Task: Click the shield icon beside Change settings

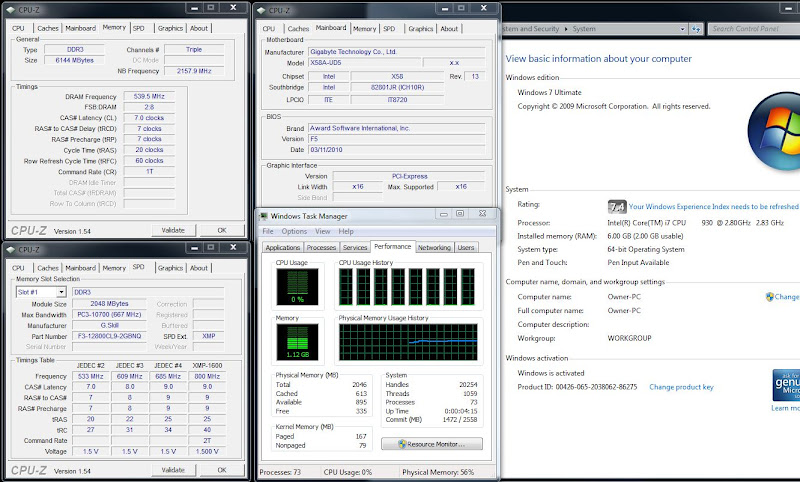Action: tap(769, 297)
